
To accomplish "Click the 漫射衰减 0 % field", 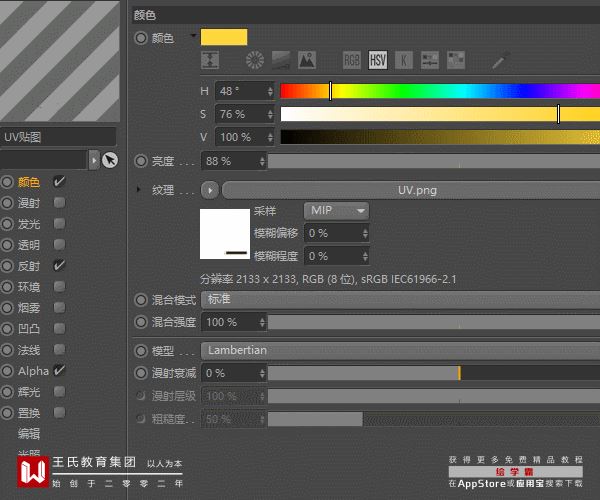I will point(233,373).
